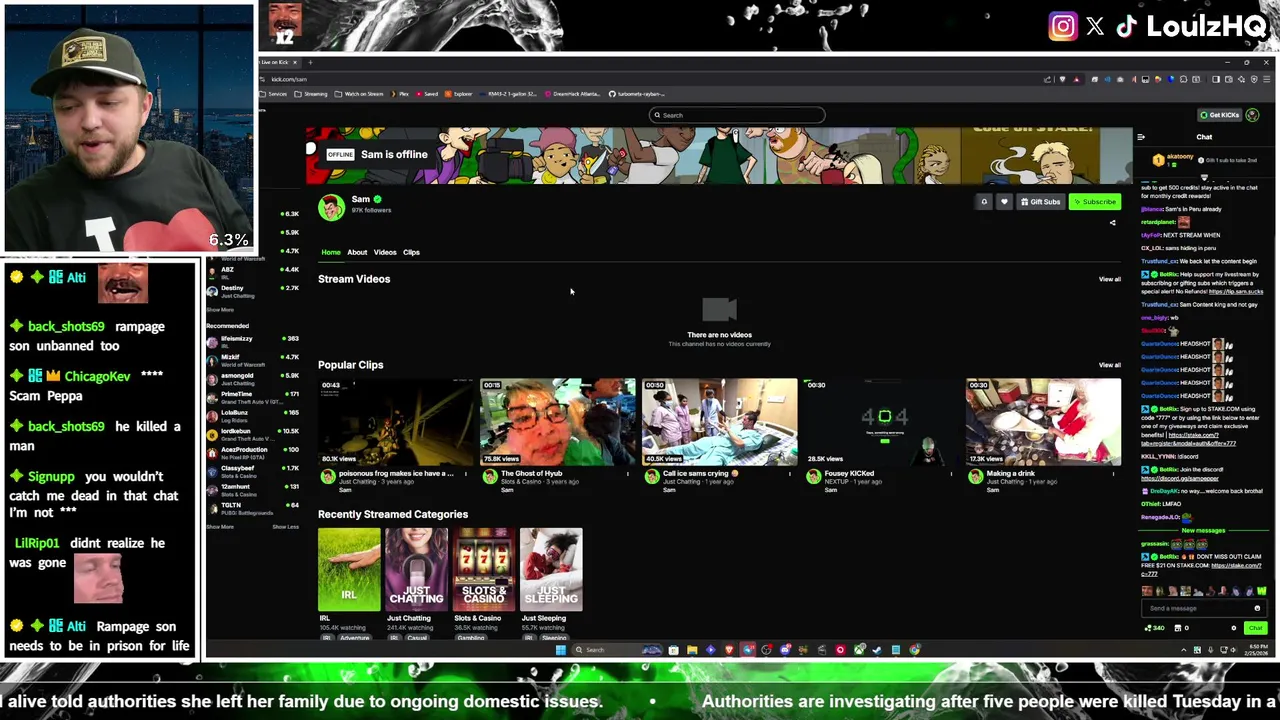
Task: Switch to the Videos tab
Action: click(385, 252)
